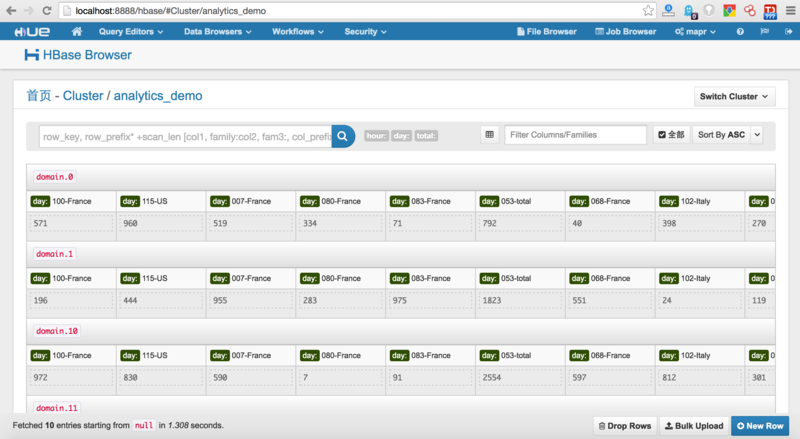Click the Filter Columns/Families field
The width and height of the screenshot is (800, 439).
point(576,134)
